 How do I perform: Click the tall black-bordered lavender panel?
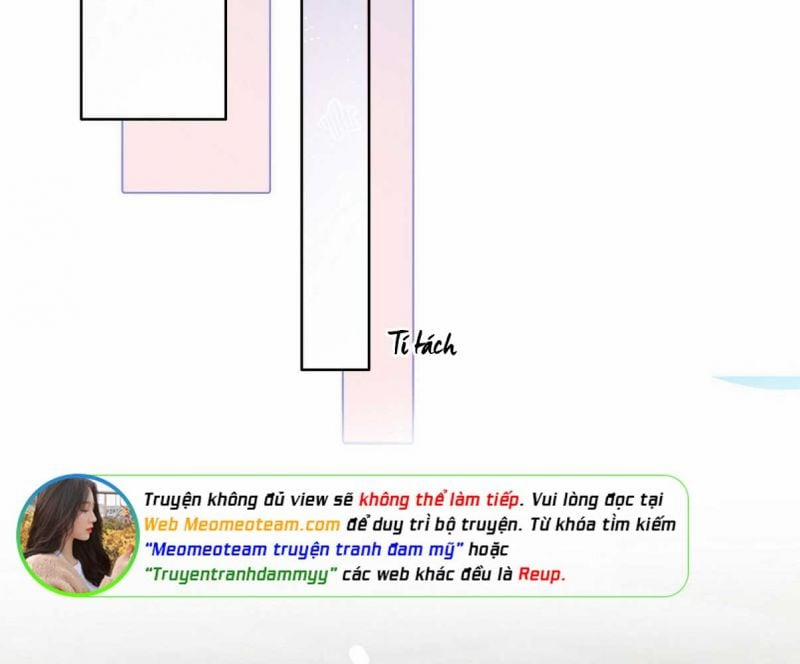pyautogui.click(x=335, y=184)
